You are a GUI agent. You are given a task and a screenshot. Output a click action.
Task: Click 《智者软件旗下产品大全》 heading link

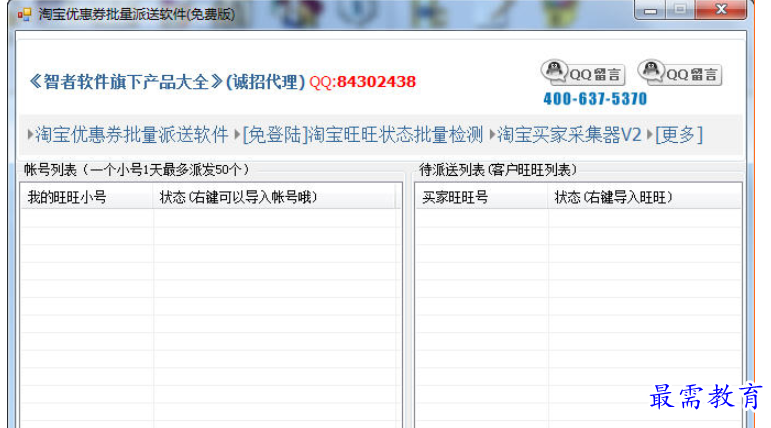(x=125, y=82)
